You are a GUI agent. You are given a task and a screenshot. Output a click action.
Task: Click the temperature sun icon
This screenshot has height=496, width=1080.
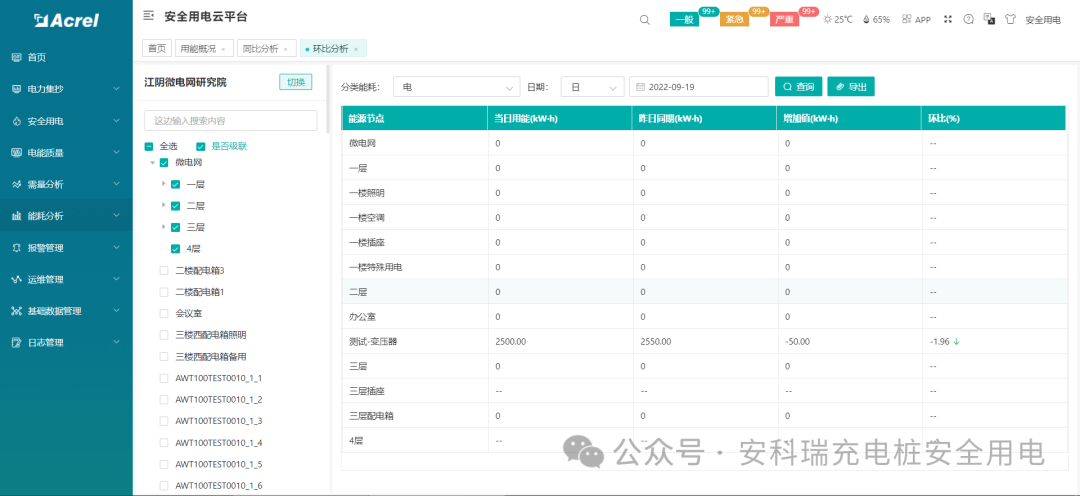[x=828, y=19]
